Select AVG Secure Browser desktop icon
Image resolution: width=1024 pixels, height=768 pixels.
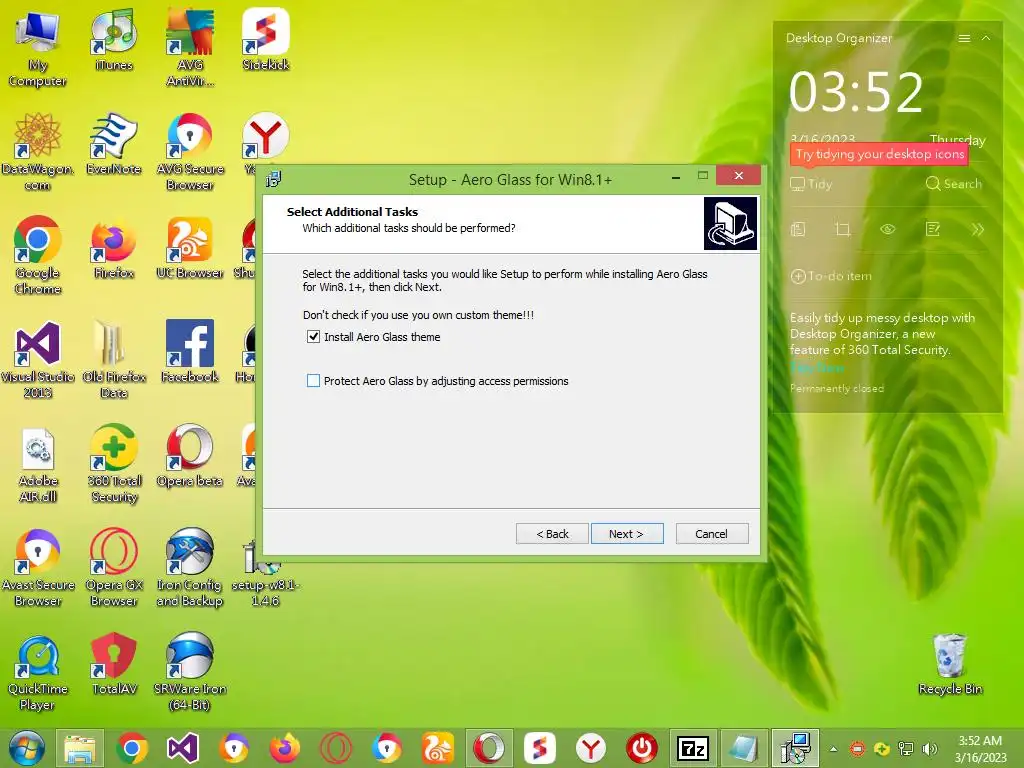click(x=189, y=152)
